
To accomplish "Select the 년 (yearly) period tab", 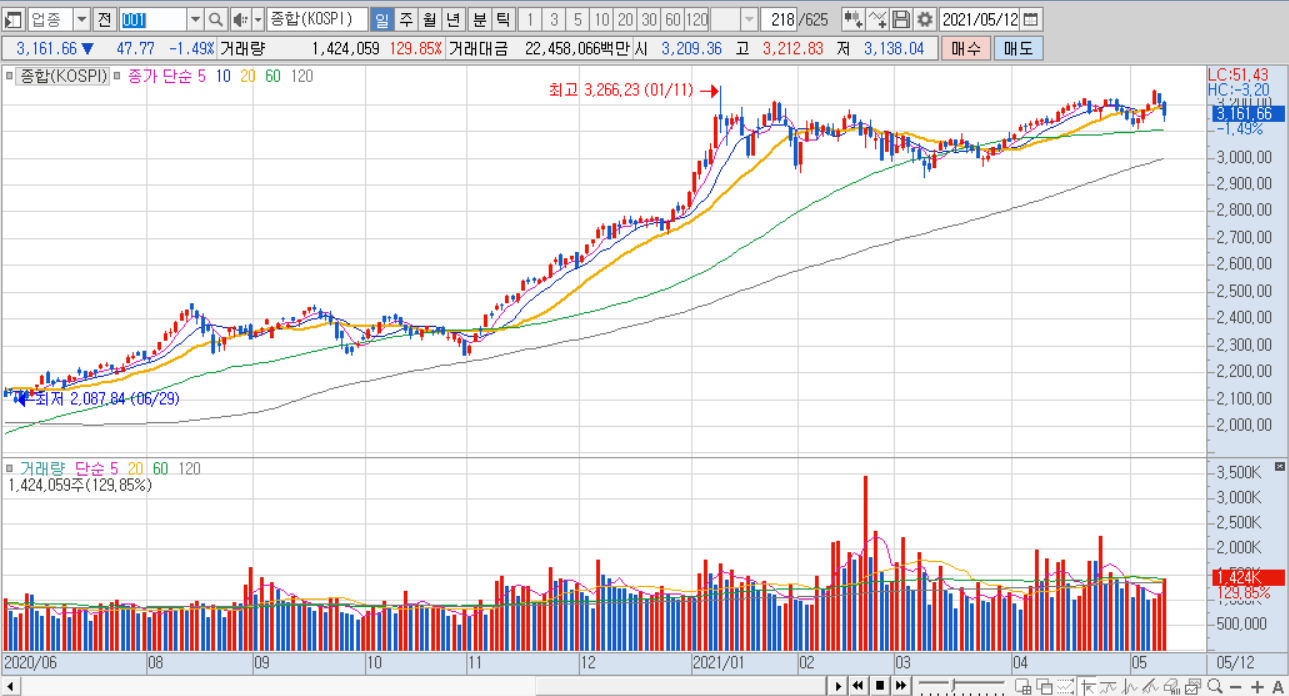I will click(x=453, y=19).
